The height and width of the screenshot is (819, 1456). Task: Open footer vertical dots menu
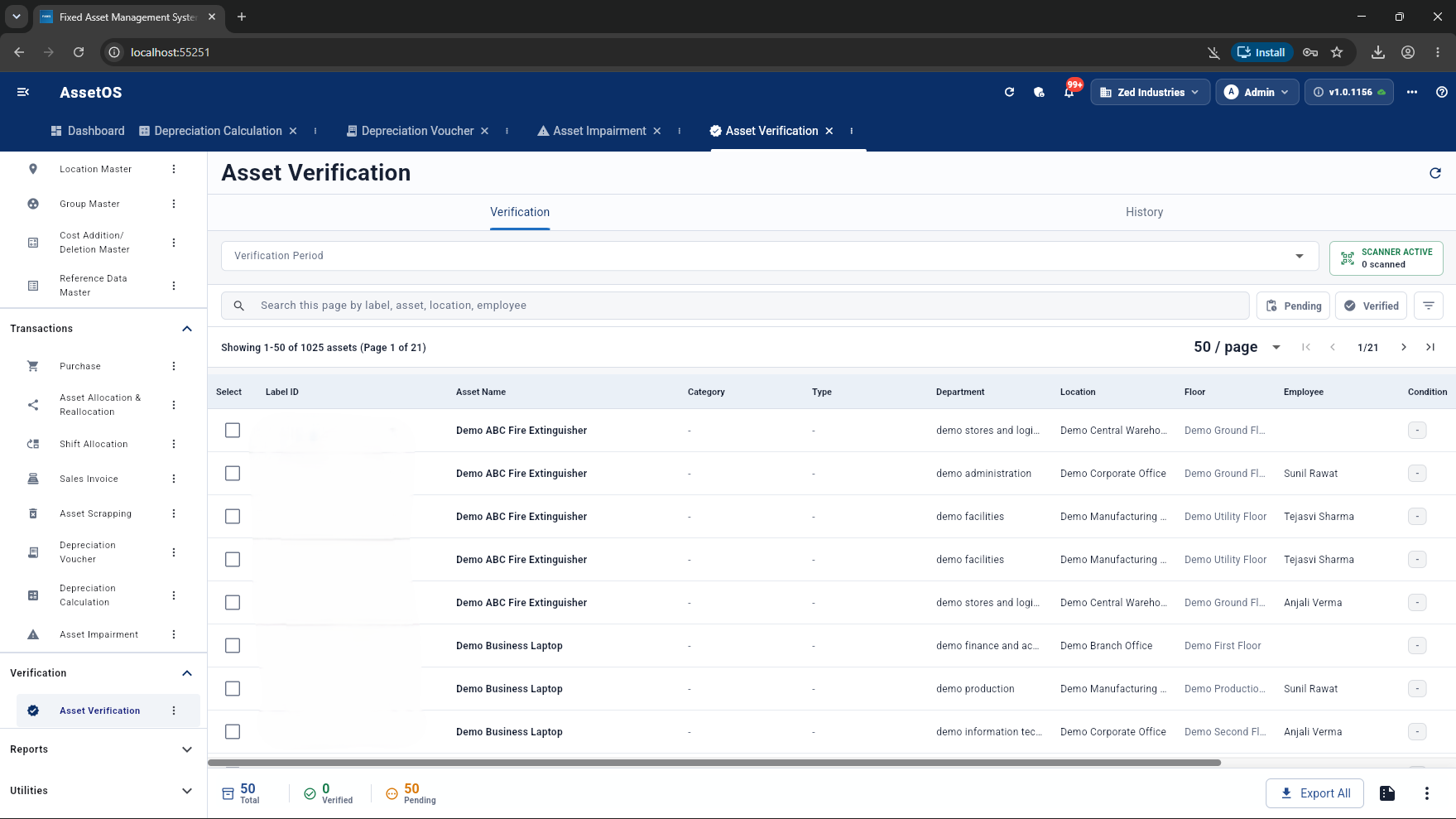(x=1427, y=793)
